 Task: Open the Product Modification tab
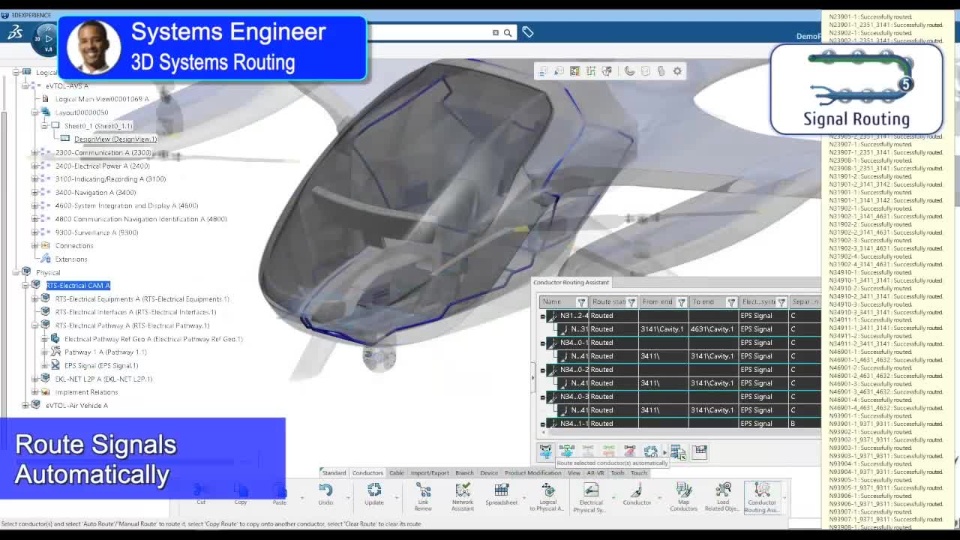pyautogui.click(x=532, y=473)
